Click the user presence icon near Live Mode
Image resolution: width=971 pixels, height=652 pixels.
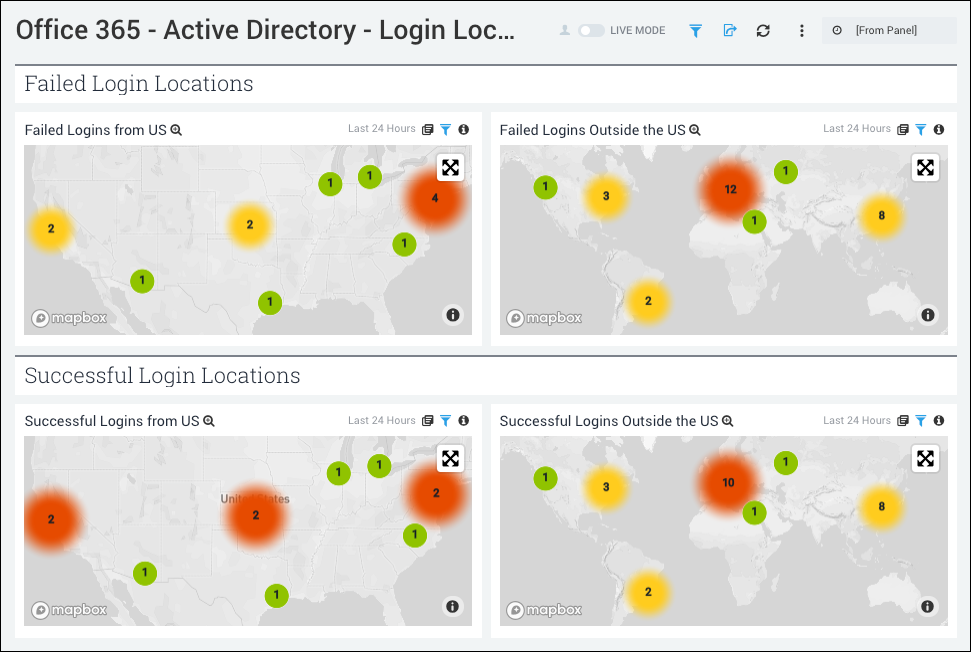pyautogui.click(x=566, y=30)
